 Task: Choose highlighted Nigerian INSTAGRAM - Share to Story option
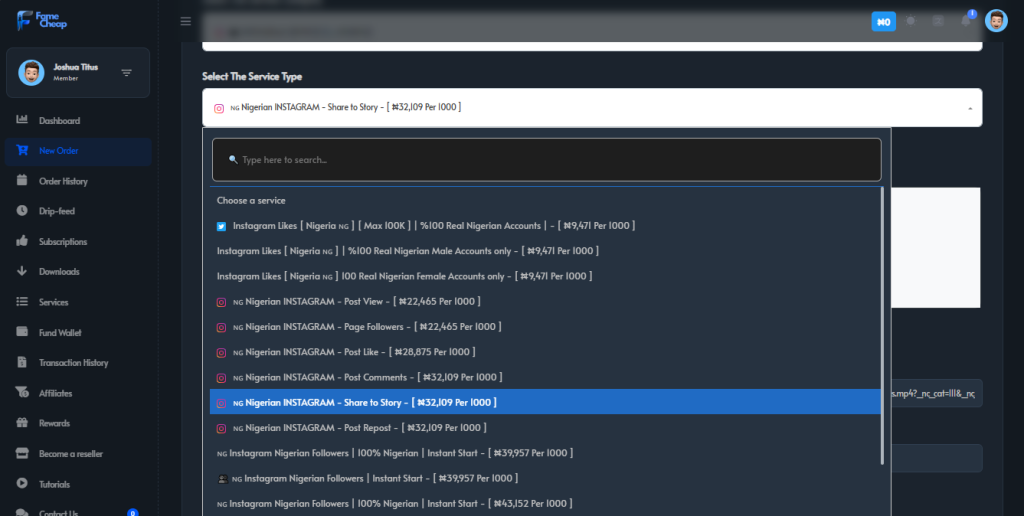(x=545, y=402)
